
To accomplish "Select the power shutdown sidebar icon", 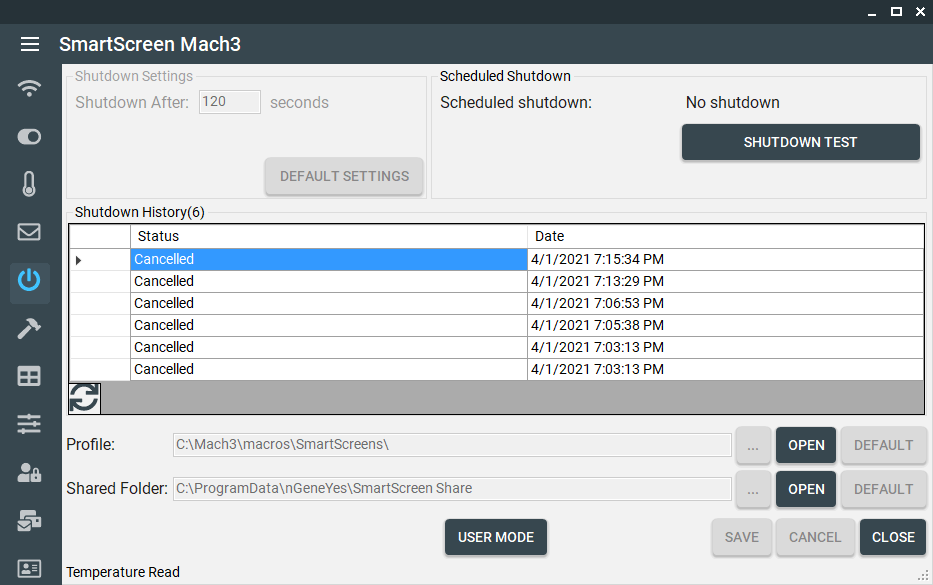I will coord(30,280).
